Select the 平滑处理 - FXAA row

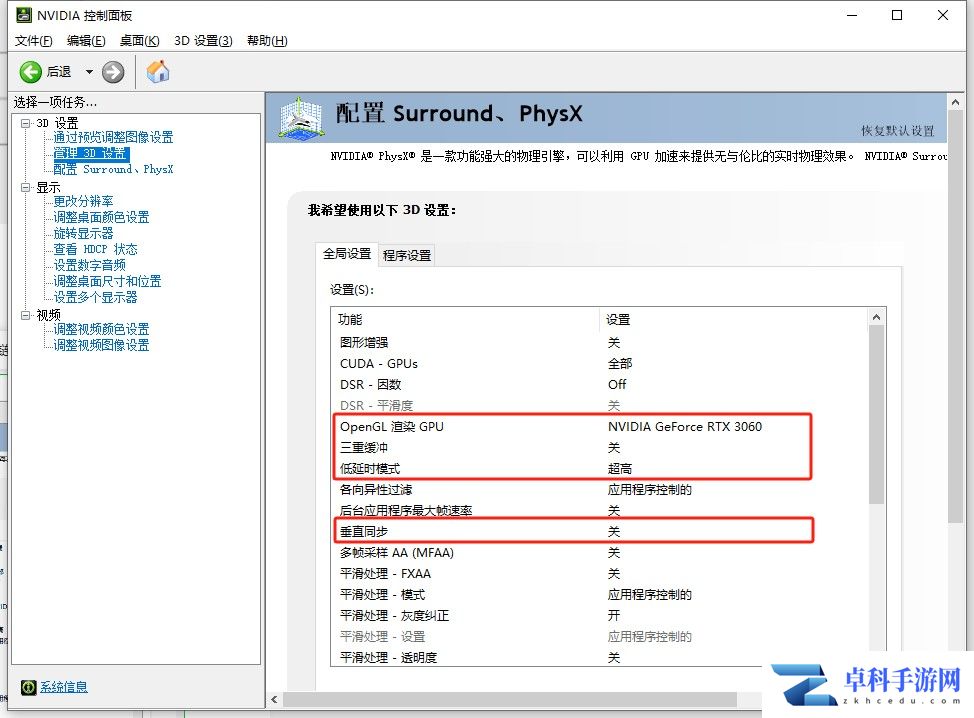[x=599, y=574]
